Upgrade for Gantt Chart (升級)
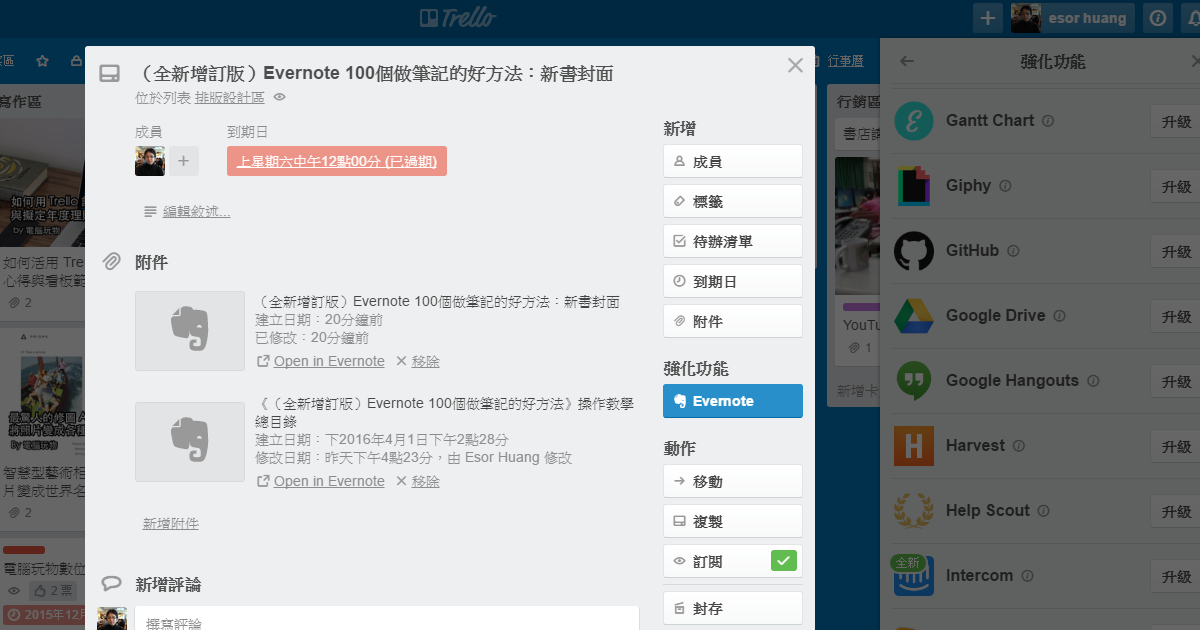This screenshot has height=630, width=1200. tap(1175, 121)
